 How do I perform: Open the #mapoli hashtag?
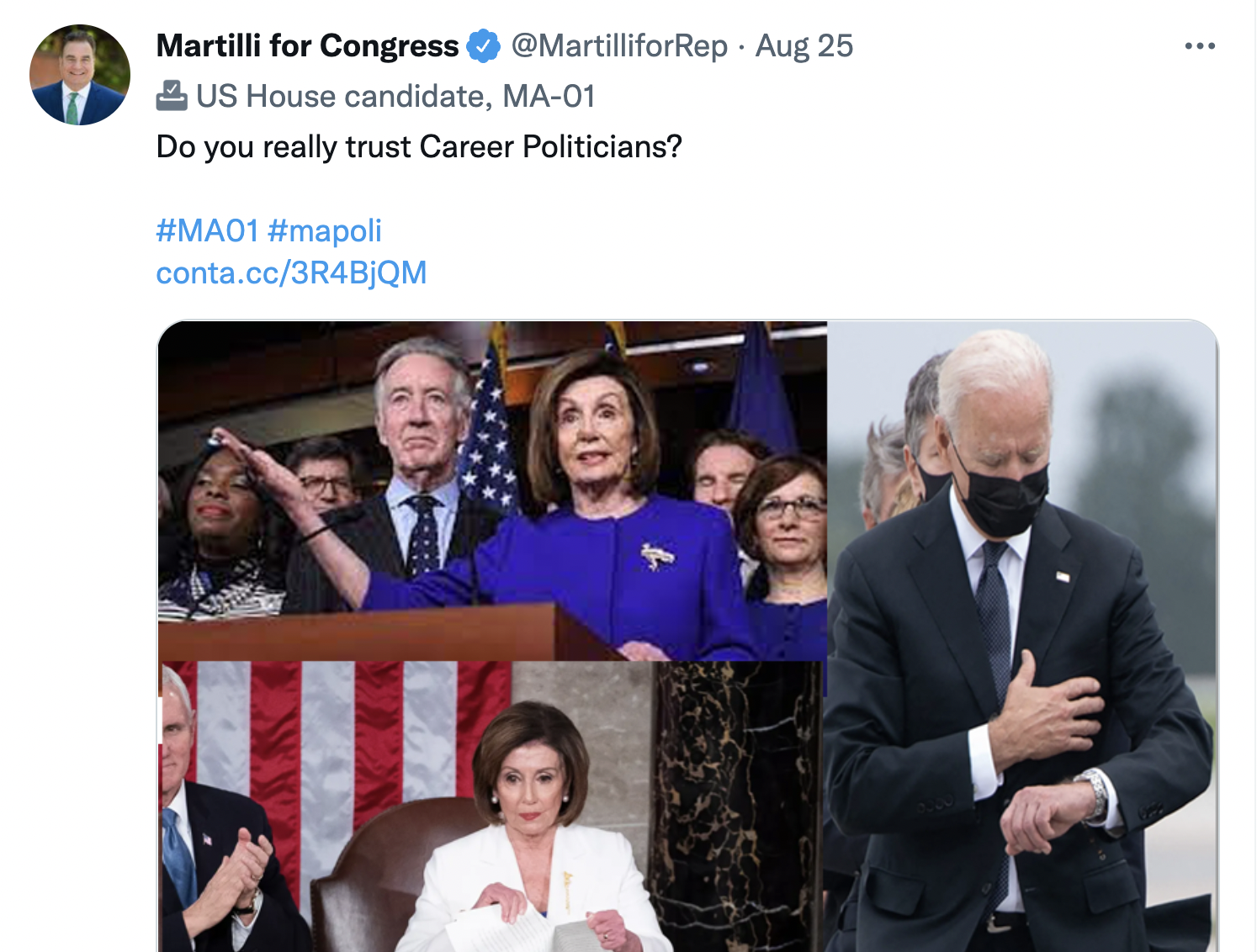325,230
